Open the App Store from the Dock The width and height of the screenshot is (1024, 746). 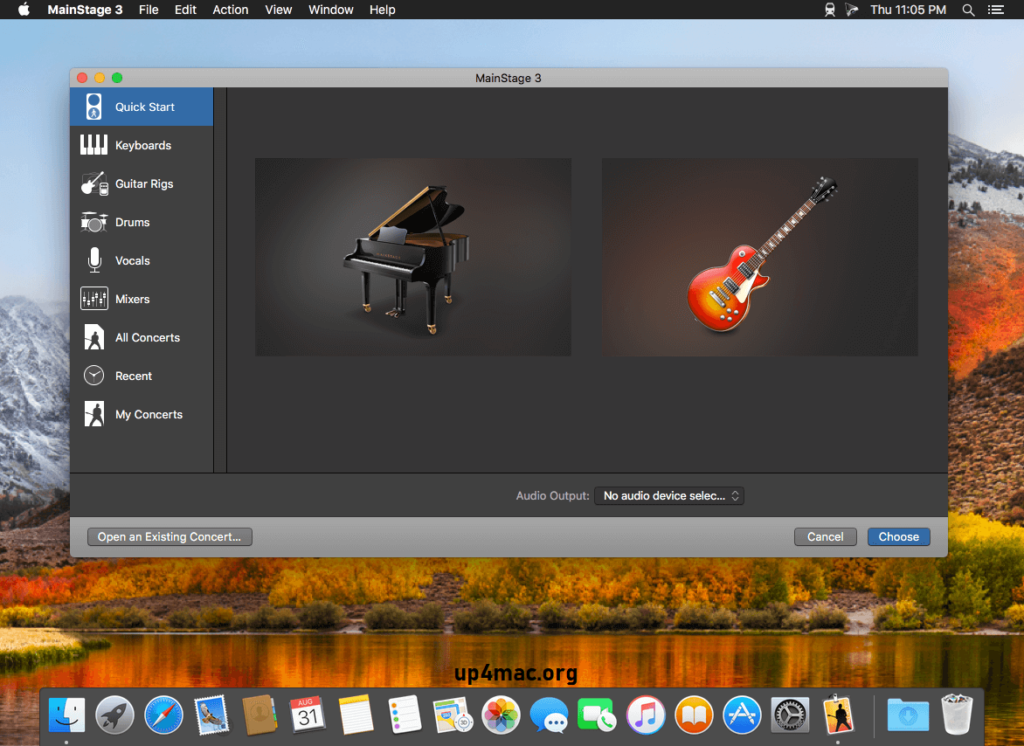[741, 715]
